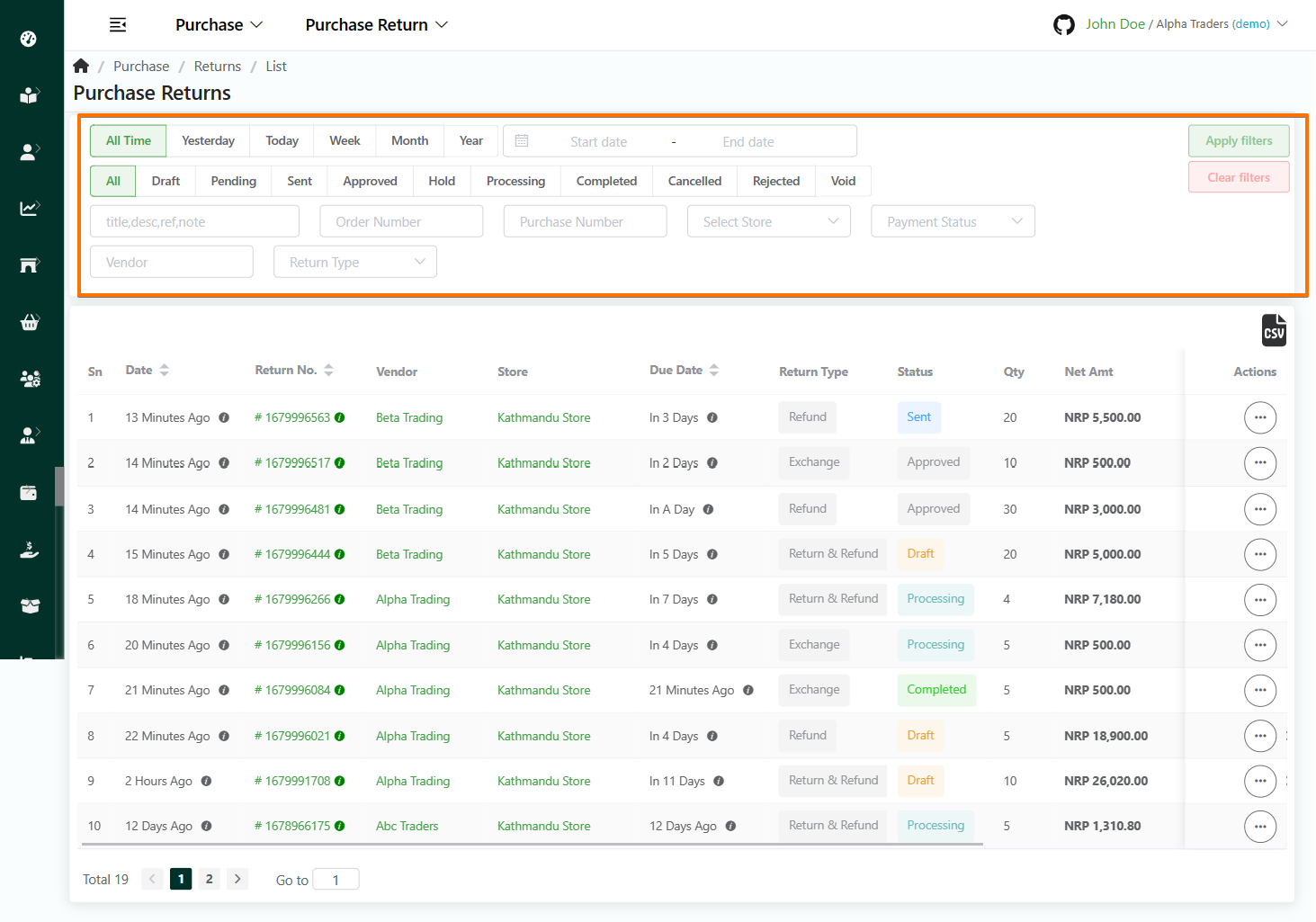Filter status by Pending
Image resolution: width=1316 pixels, height=922 pixels.
point(234,181)
